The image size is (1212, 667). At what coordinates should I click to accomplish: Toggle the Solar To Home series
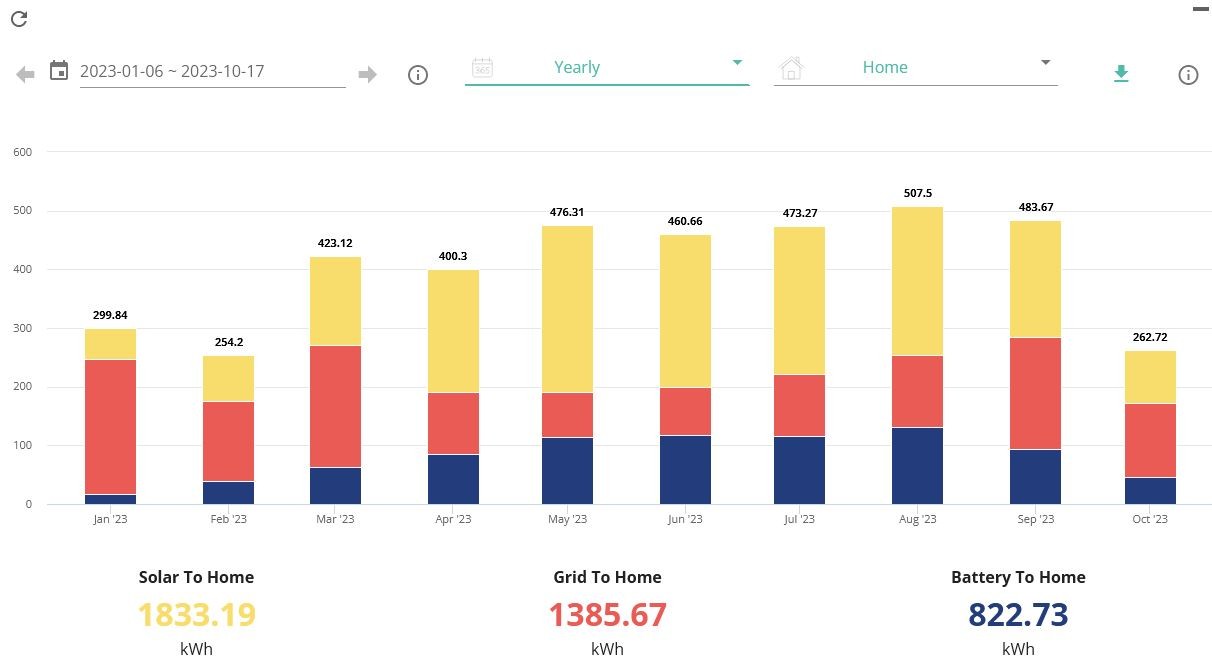[x=196, y=577]
